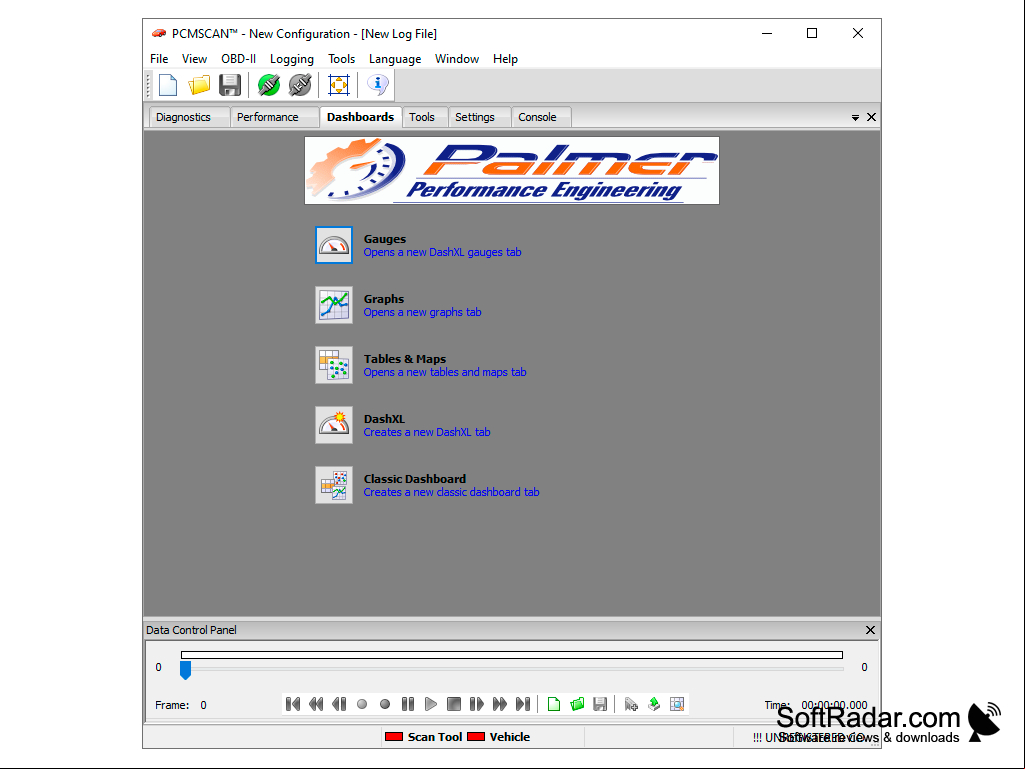
Task: Step back one frame
Action: pyautogui.click(x=339, y=704)
